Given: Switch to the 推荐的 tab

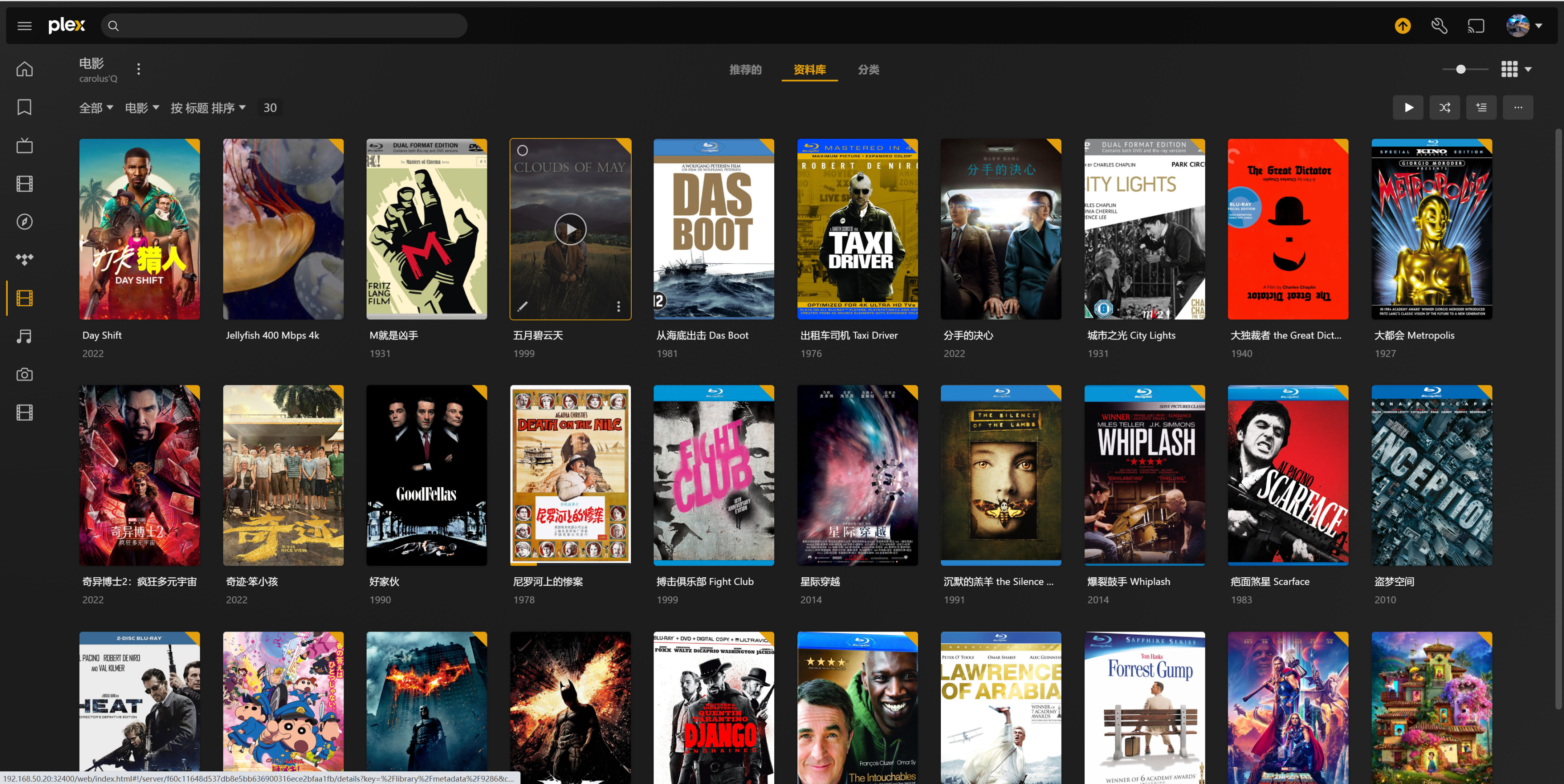Looking at the screenshot, I should pyautogui.click(x=745, y=69).
